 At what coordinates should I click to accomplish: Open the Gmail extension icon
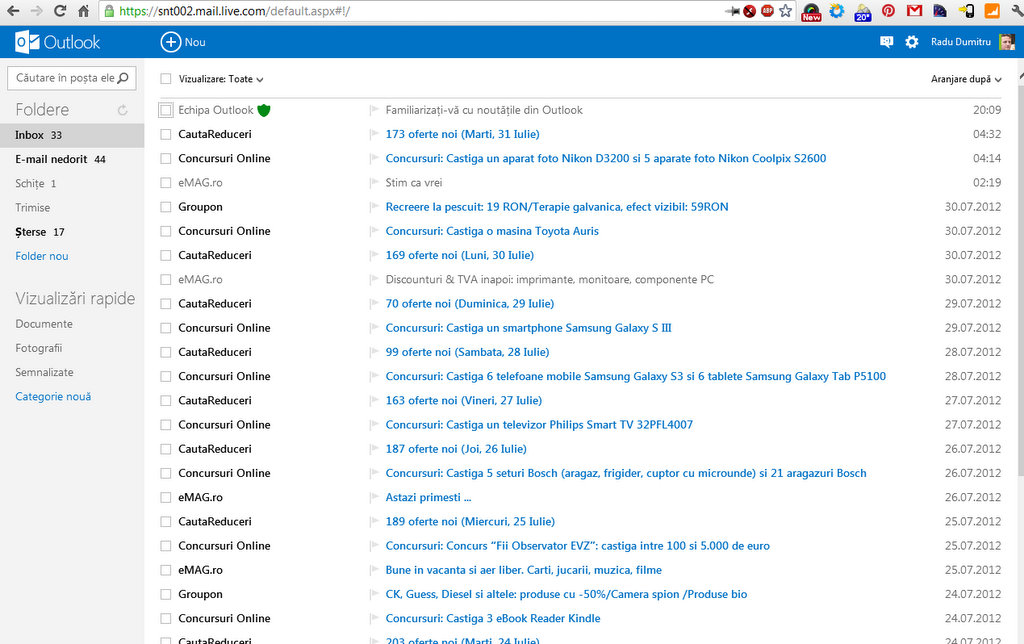(914, 10)
